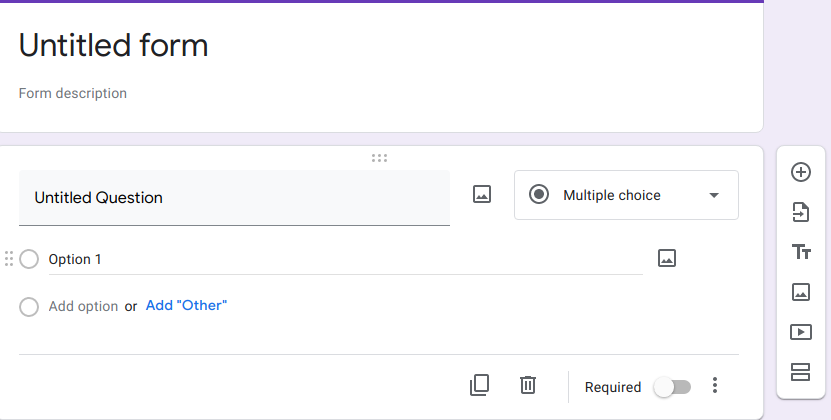Click Add "Other" link
Viewport: 831px width, 420px height.
point(186,305)
